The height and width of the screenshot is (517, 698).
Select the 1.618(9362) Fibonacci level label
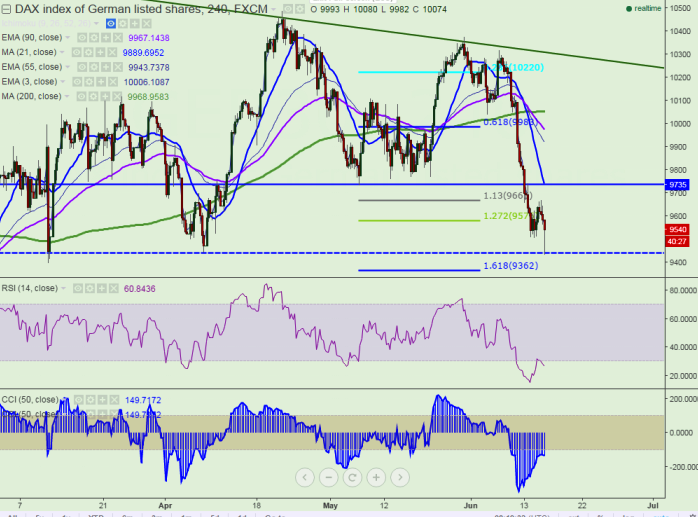(511, 265)
